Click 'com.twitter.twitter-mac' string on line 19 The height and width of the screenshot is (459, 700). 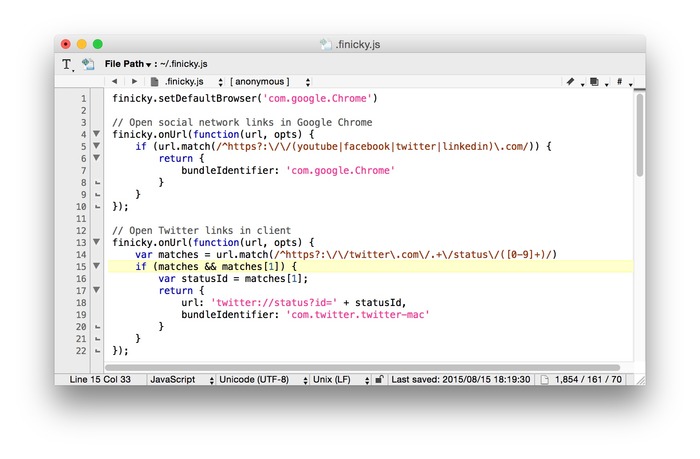point(358,315)
